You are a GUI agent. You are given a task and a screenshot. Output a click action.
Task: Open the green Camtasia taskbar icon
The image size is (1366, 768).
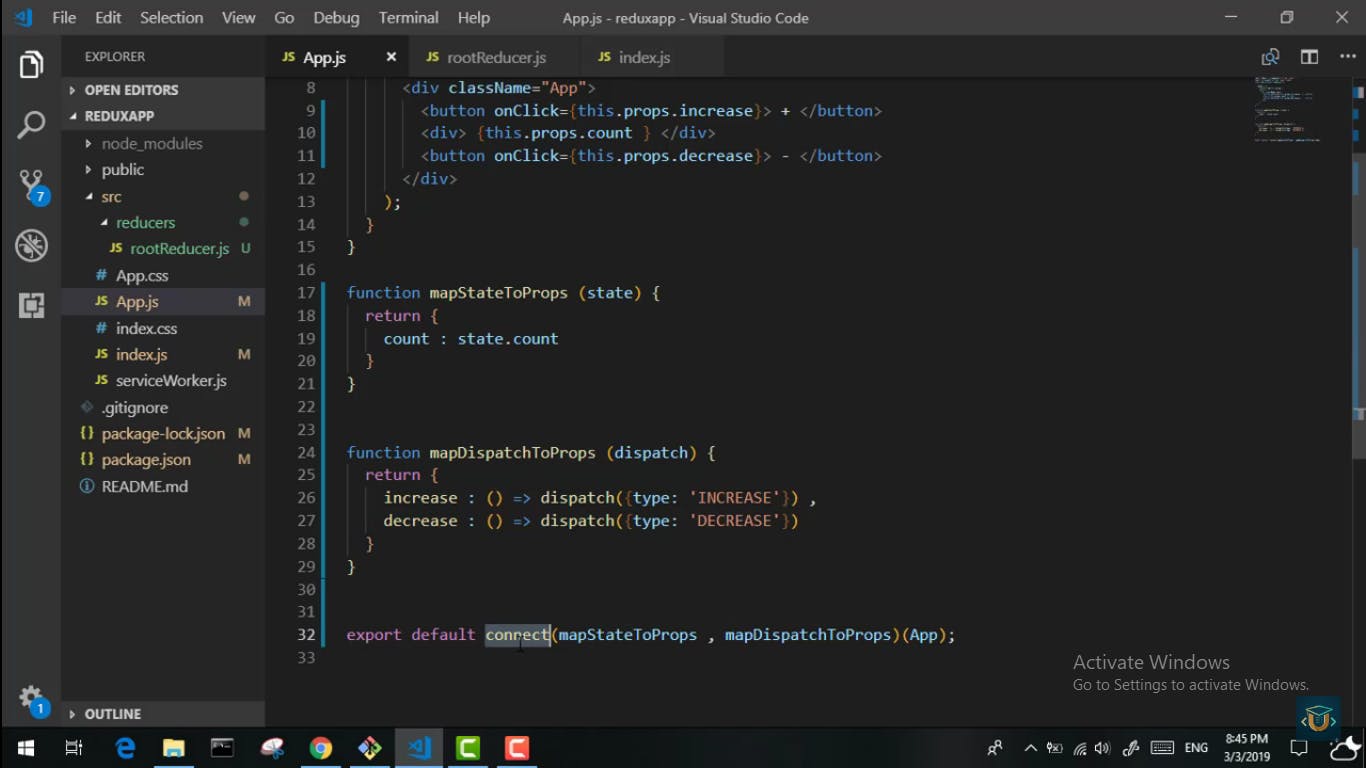point(468,748)
